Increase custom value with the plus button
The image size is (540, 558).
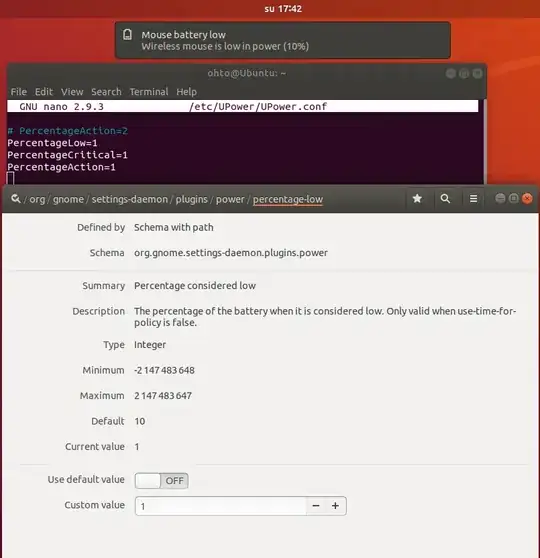(x=335, y=506)
